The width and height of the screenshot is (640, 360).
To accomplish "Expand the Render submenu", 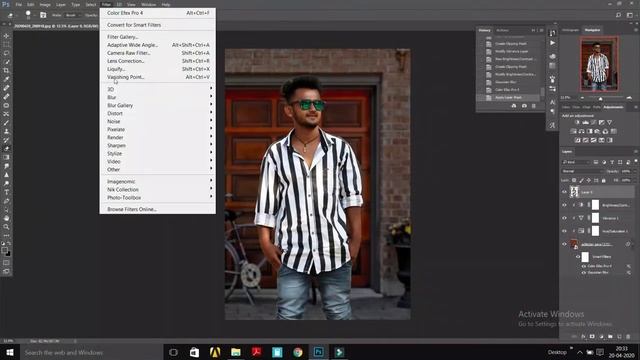I will pyautogui.click(x=158, y=137).
